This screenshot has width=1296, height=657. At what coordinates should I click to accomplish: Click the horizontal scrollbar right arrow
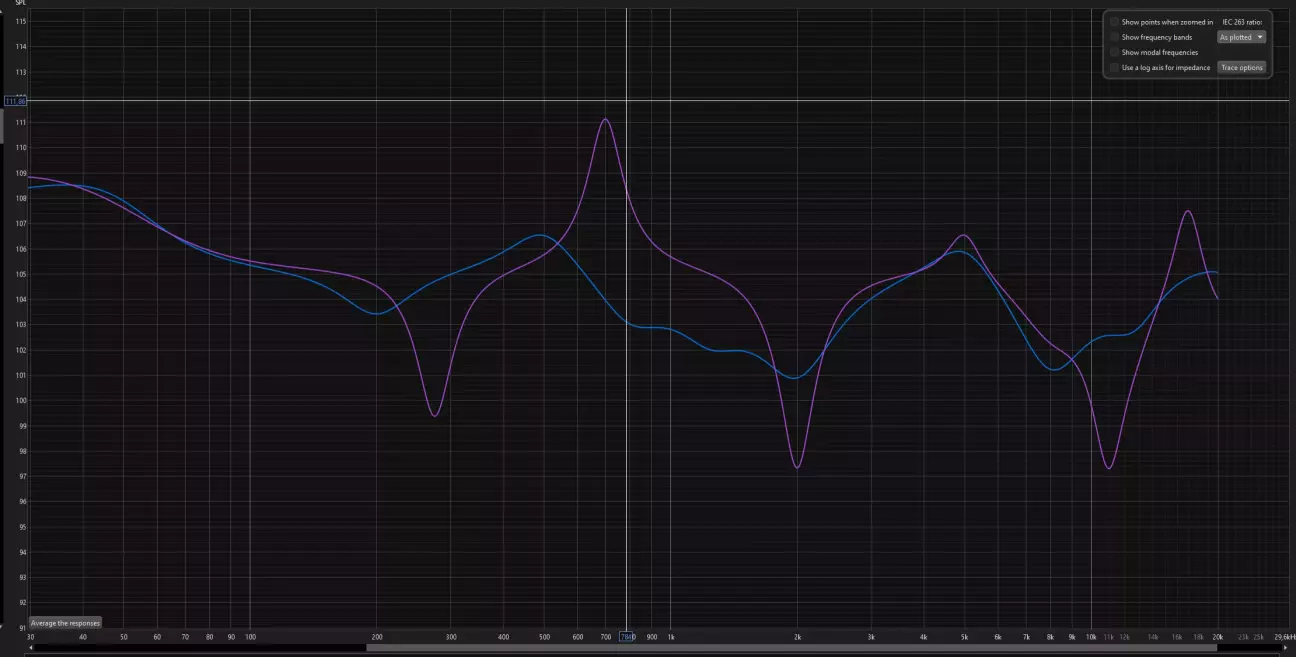1285,648
